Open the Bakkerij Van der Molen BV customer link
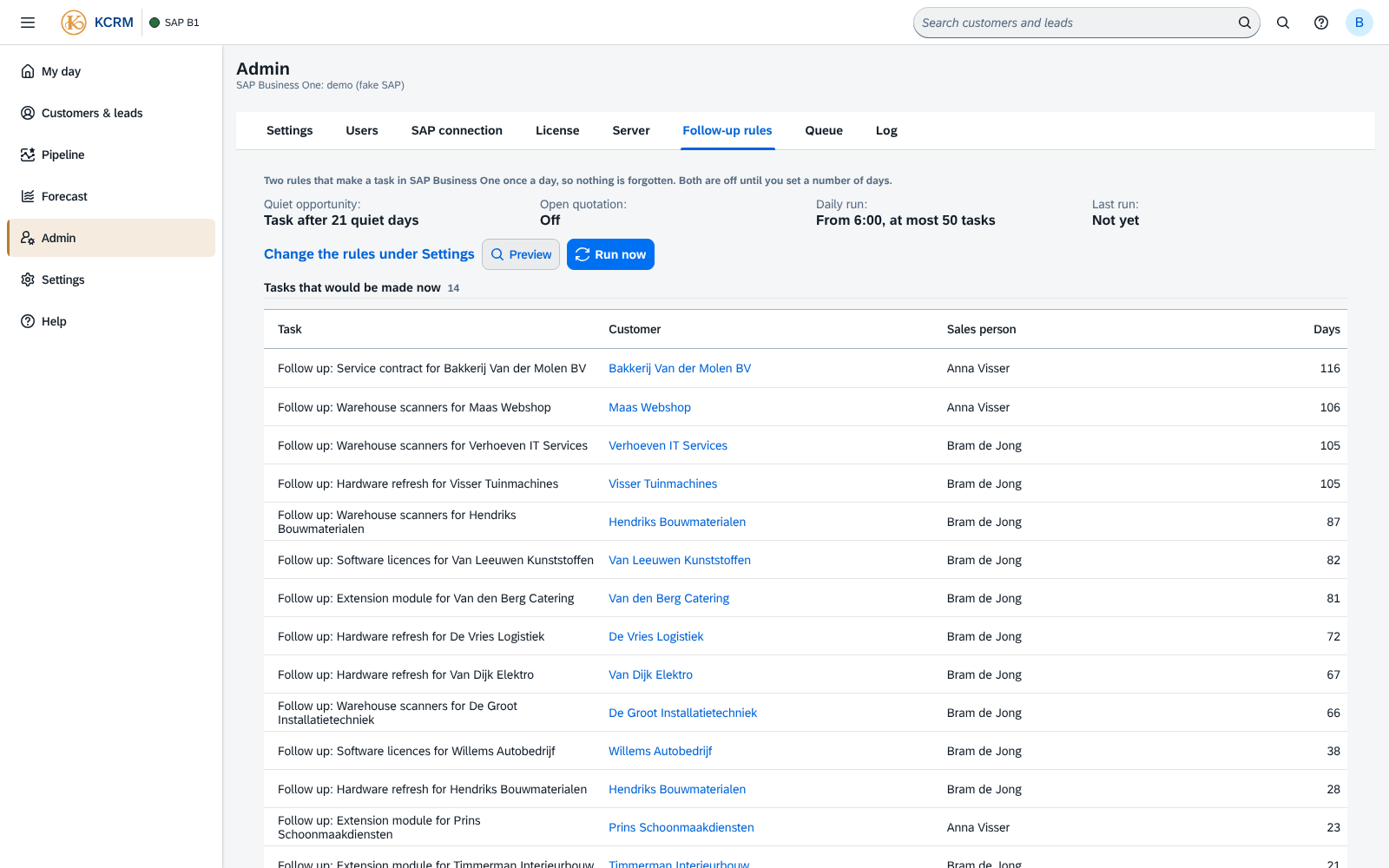1389x868 pixels. point(680,368)
